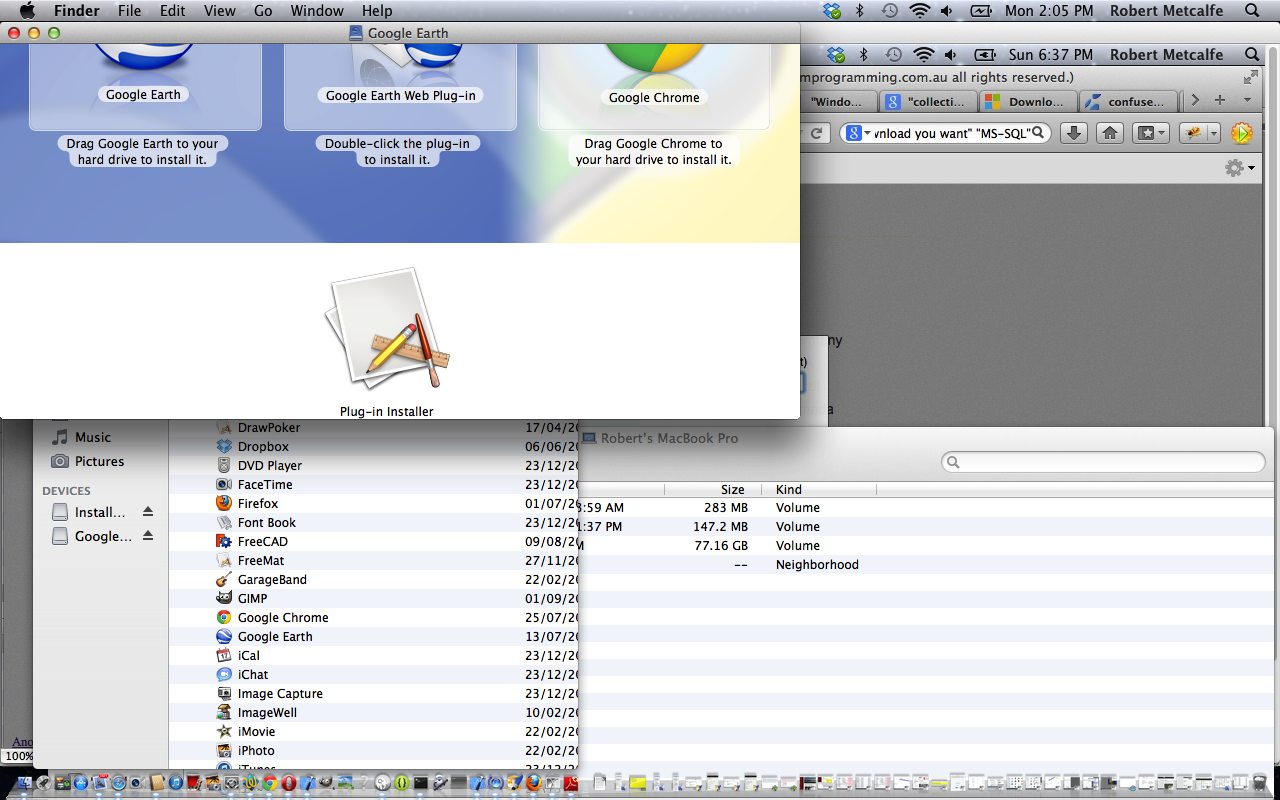Open Spotlight search in top menu bar
This screenshot has width=1280, height=800.
click(x=1252, y=11)
